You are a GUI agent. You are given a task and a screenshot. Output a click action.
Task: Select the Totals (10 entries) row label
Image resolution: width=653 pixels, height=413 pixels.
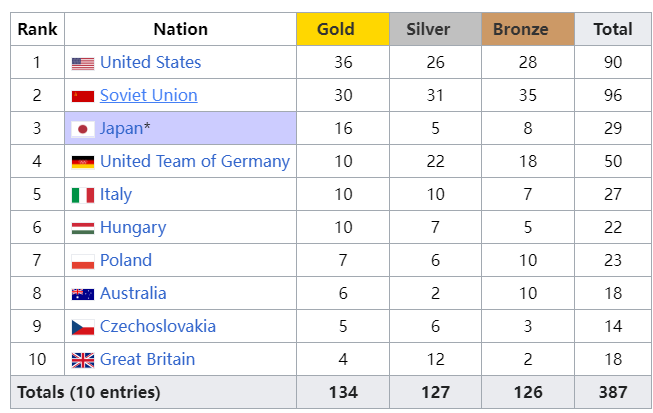[89, 392]
